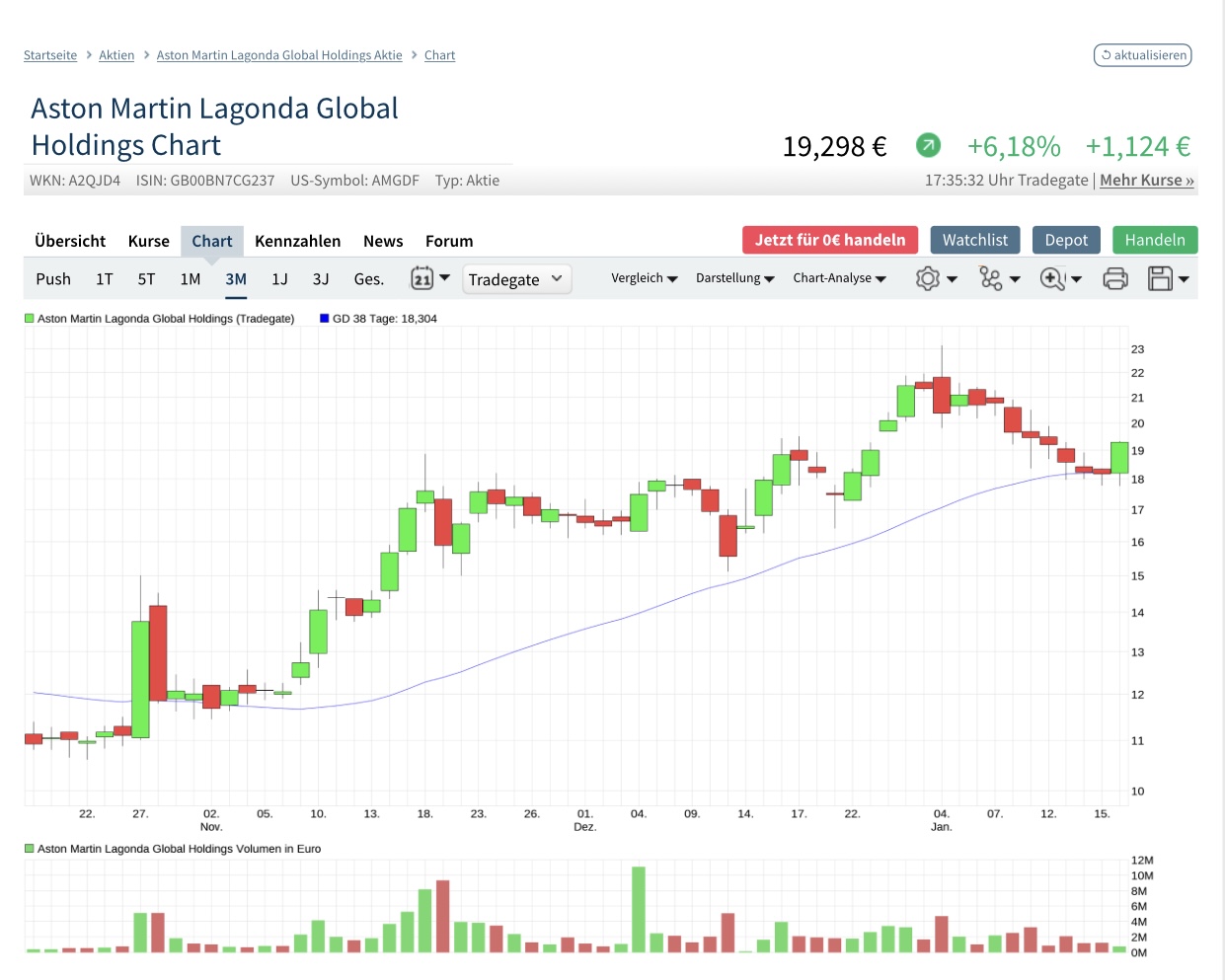The width and height of the screenshot is (1225, 980).
Task: Click the price 19,298 € value
Action: (834, 147)
